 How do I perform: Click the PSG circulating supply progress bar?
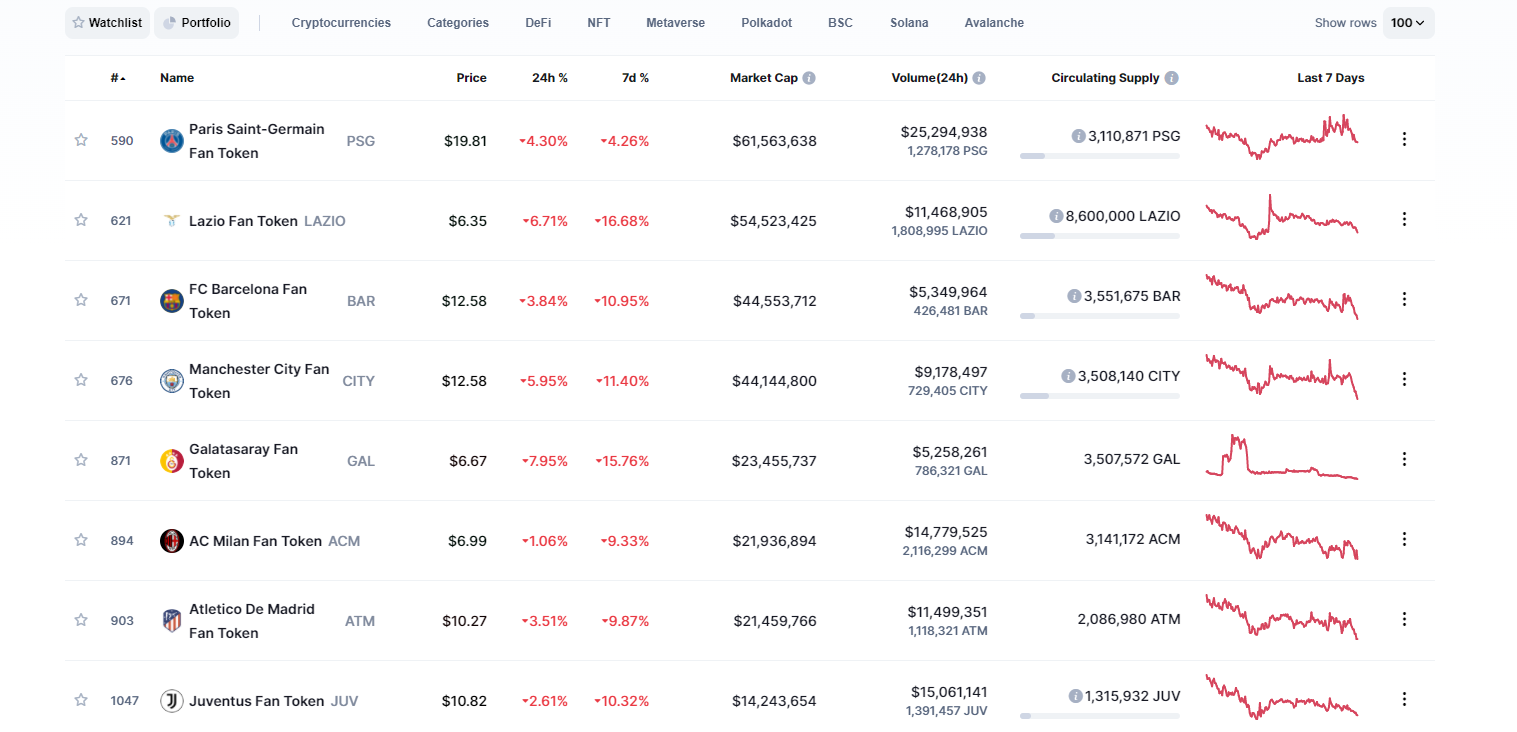click(x=1100, y=156)
